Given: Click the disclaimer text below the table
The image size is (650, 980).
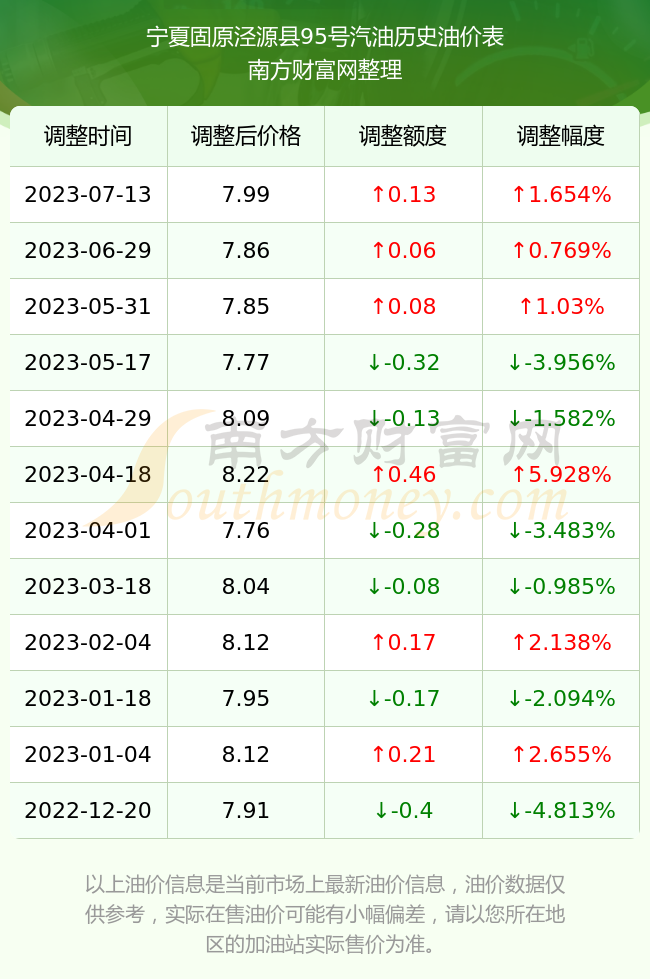Looking at the screenshot, I should pos(325,914).
